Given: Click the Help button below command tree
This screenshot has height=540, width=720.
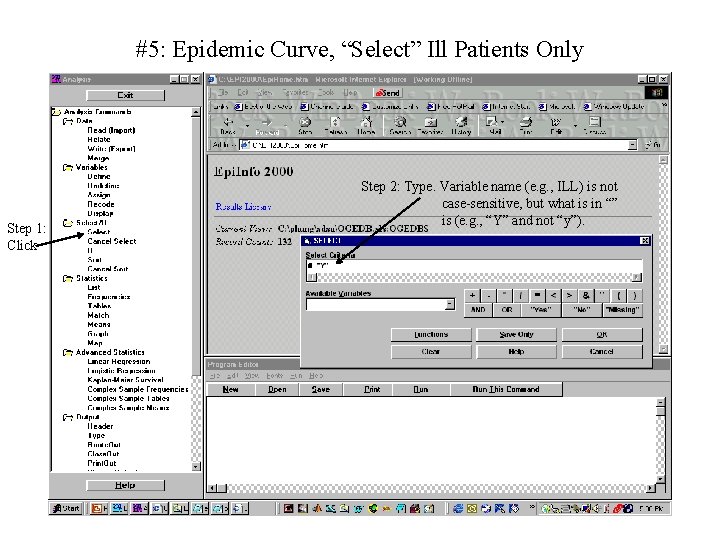Looking at the screenshot, I should coord(125,485).
